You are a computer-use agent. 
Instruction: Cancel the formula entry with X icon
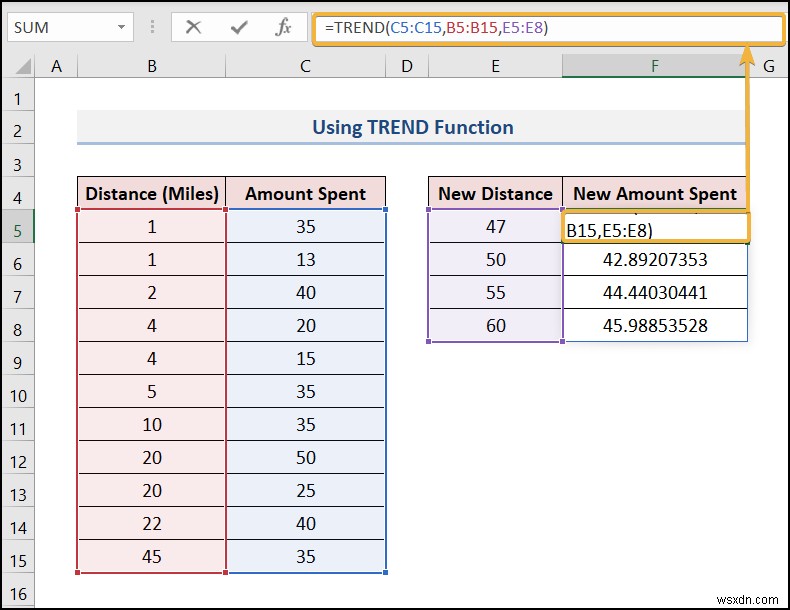click(x=193, y=27)
